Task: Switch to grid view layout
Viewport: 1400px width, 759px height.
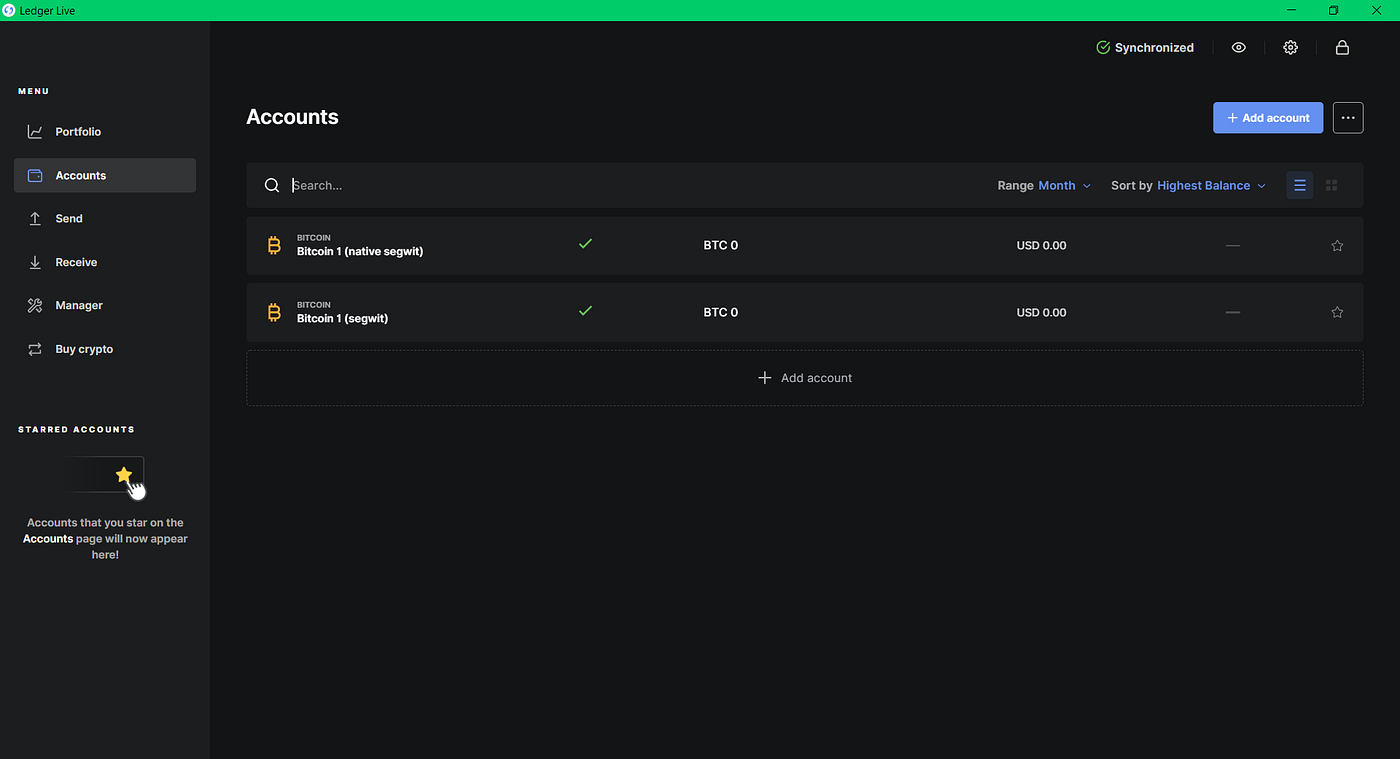Action: tap(1332, 186)
